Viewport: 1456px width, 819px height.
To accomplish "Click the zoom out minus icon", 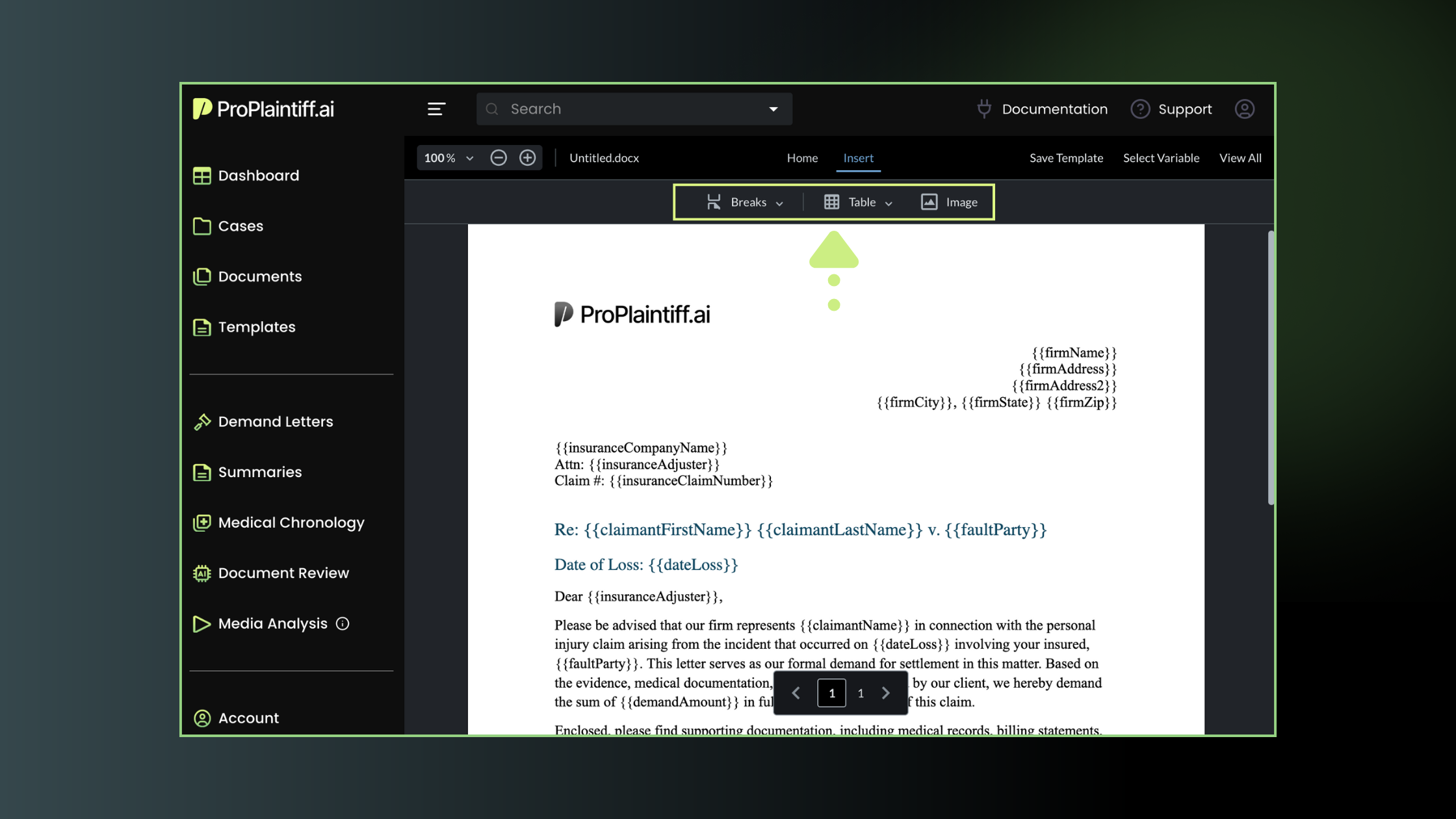I will (499, 158).
